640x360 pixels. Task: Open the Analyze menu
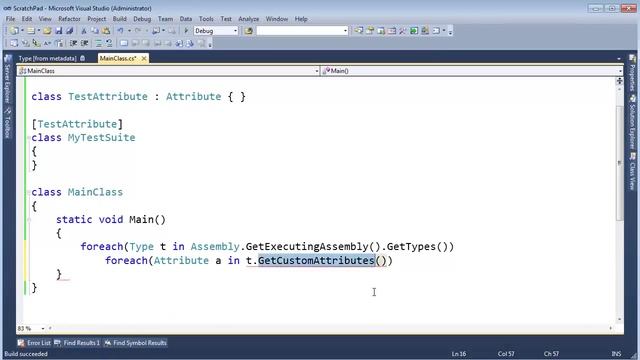coord(249,19)
